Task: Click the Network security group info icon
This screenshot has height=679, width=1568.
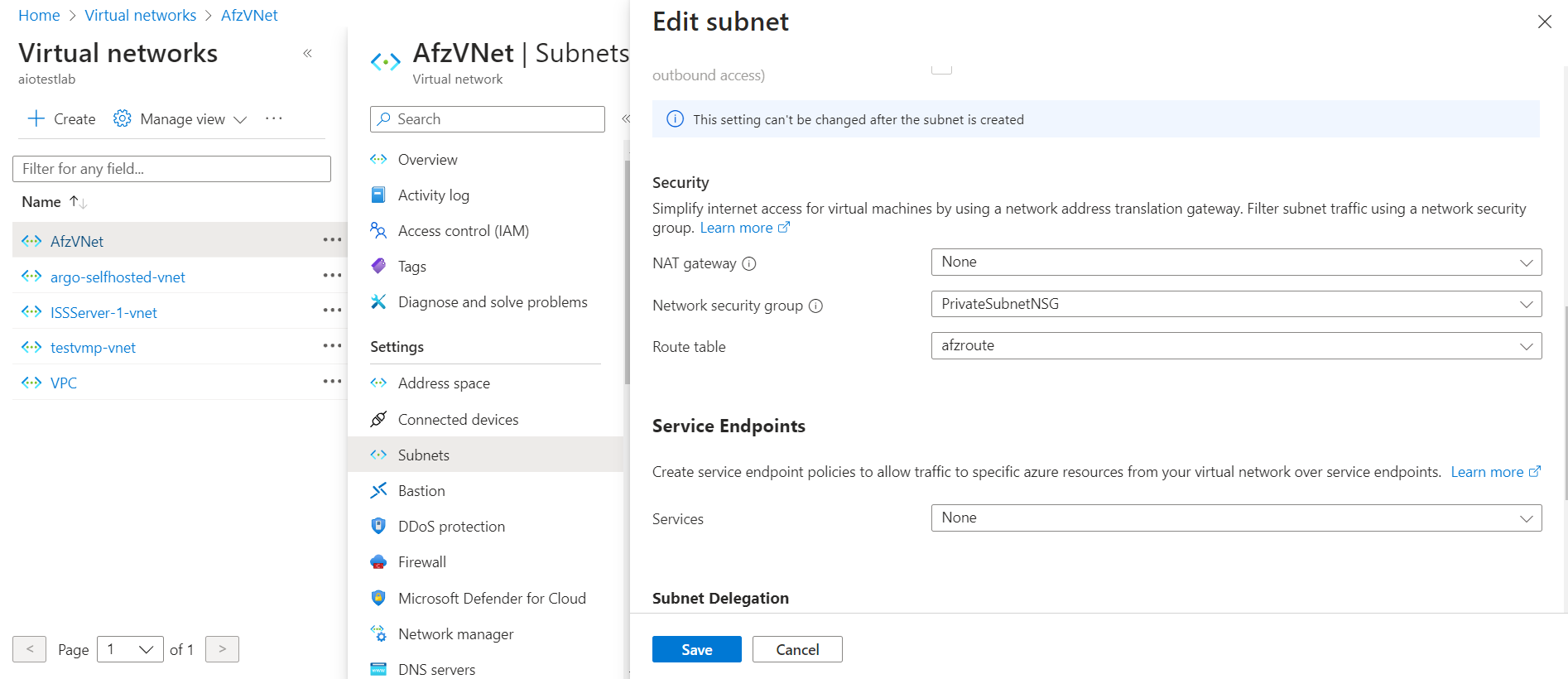Action: [815, 306]
